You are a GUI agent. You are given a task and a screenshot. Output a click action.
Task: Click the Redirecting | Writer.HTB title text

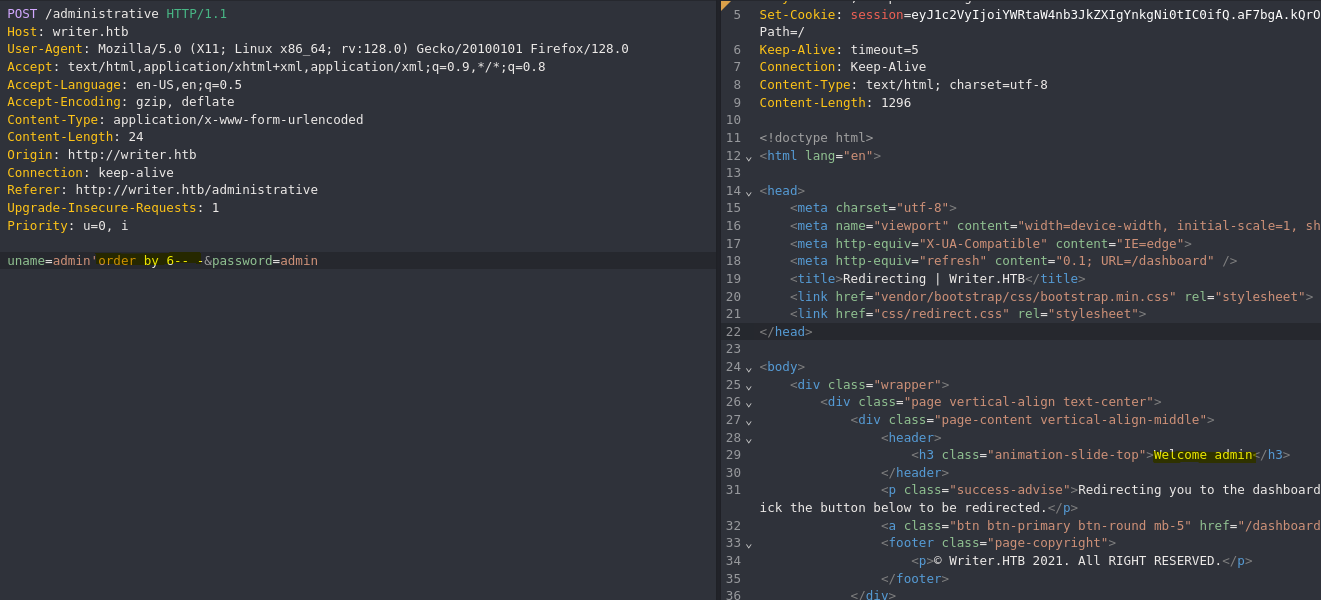[x=934, y=279]
